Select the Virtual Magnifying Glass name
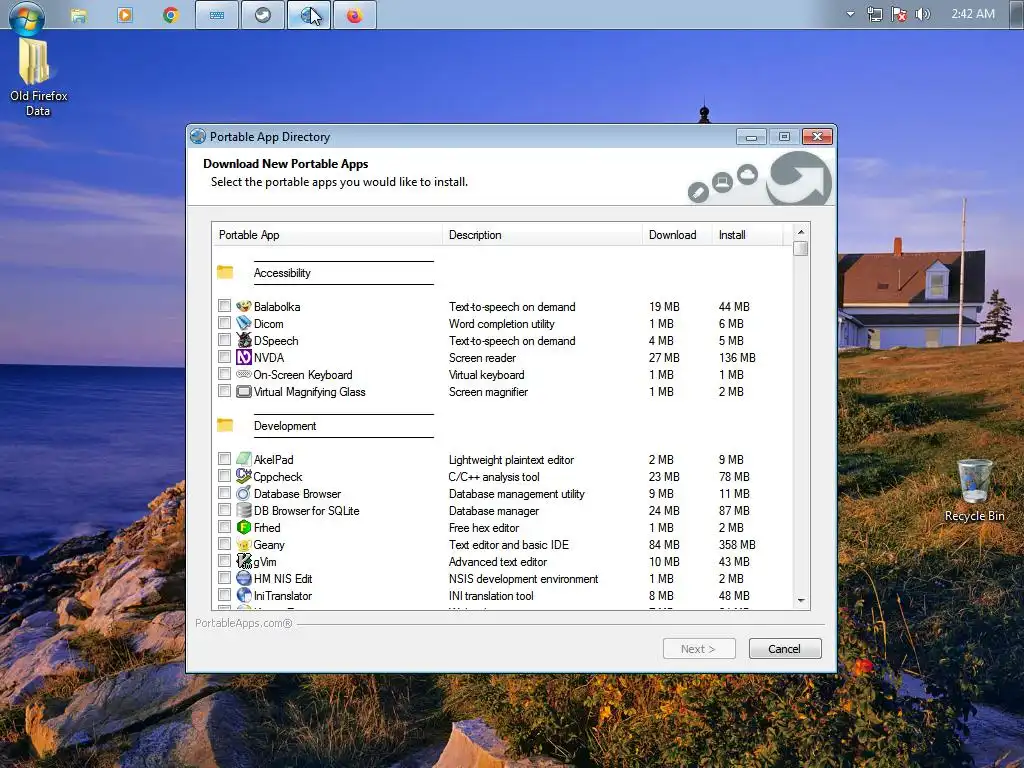 310,392
